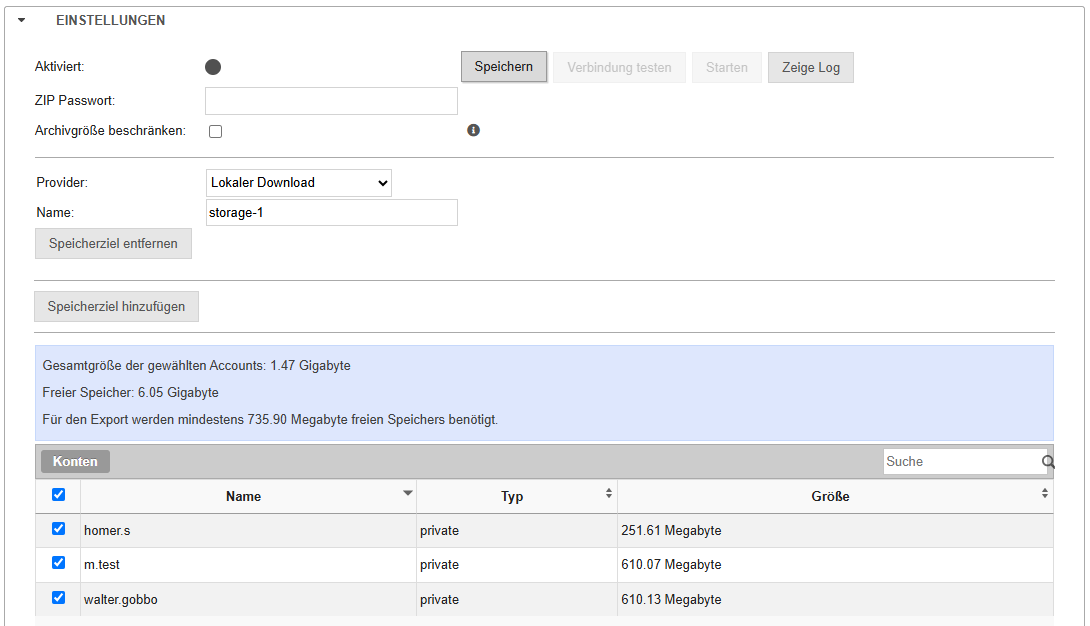Sort accounts by Typ column arrows
The height and width of the screenshot is (626, 1090).
tap(609, 494)
